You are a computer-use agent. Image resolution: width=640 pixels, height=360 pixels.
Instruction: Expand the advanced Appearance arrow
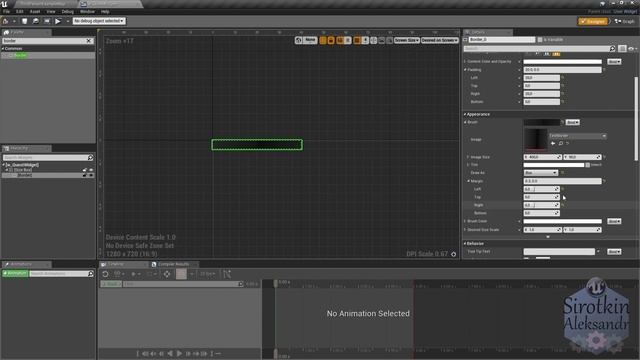click(548, 237)
